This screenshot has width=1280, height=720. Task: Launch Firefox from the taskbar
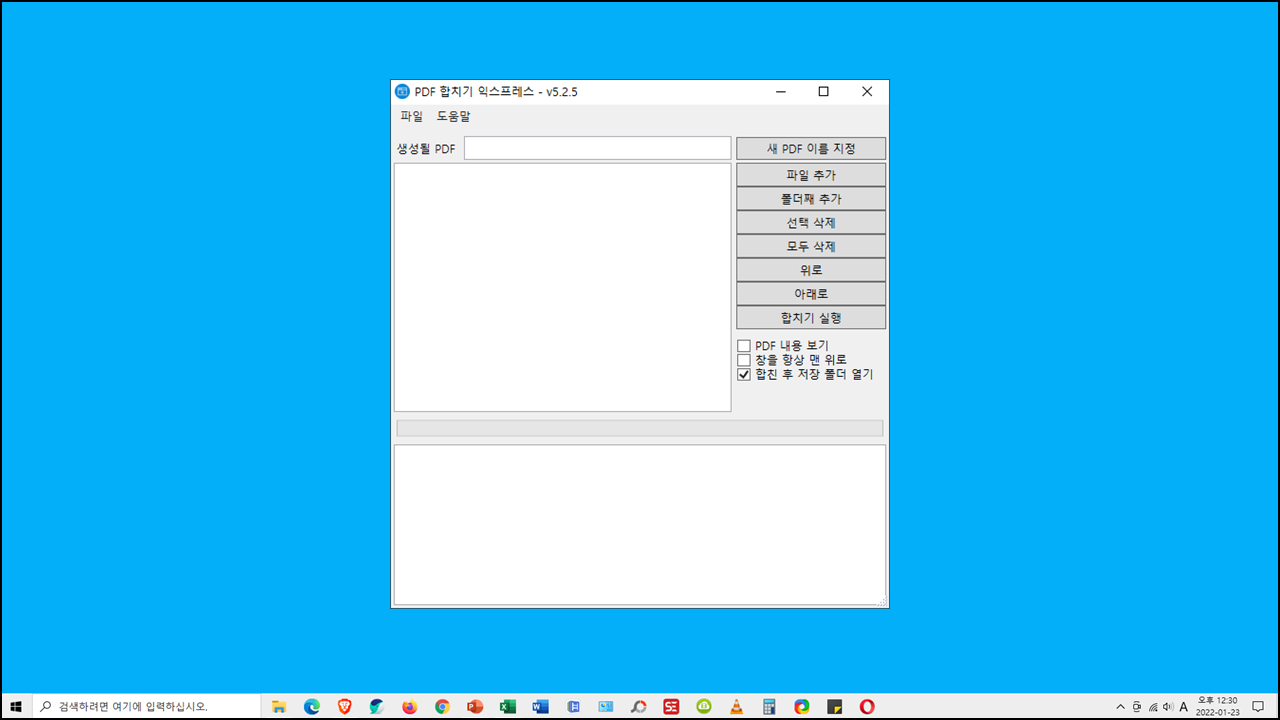pyautogui.click(x=410, y=707)
